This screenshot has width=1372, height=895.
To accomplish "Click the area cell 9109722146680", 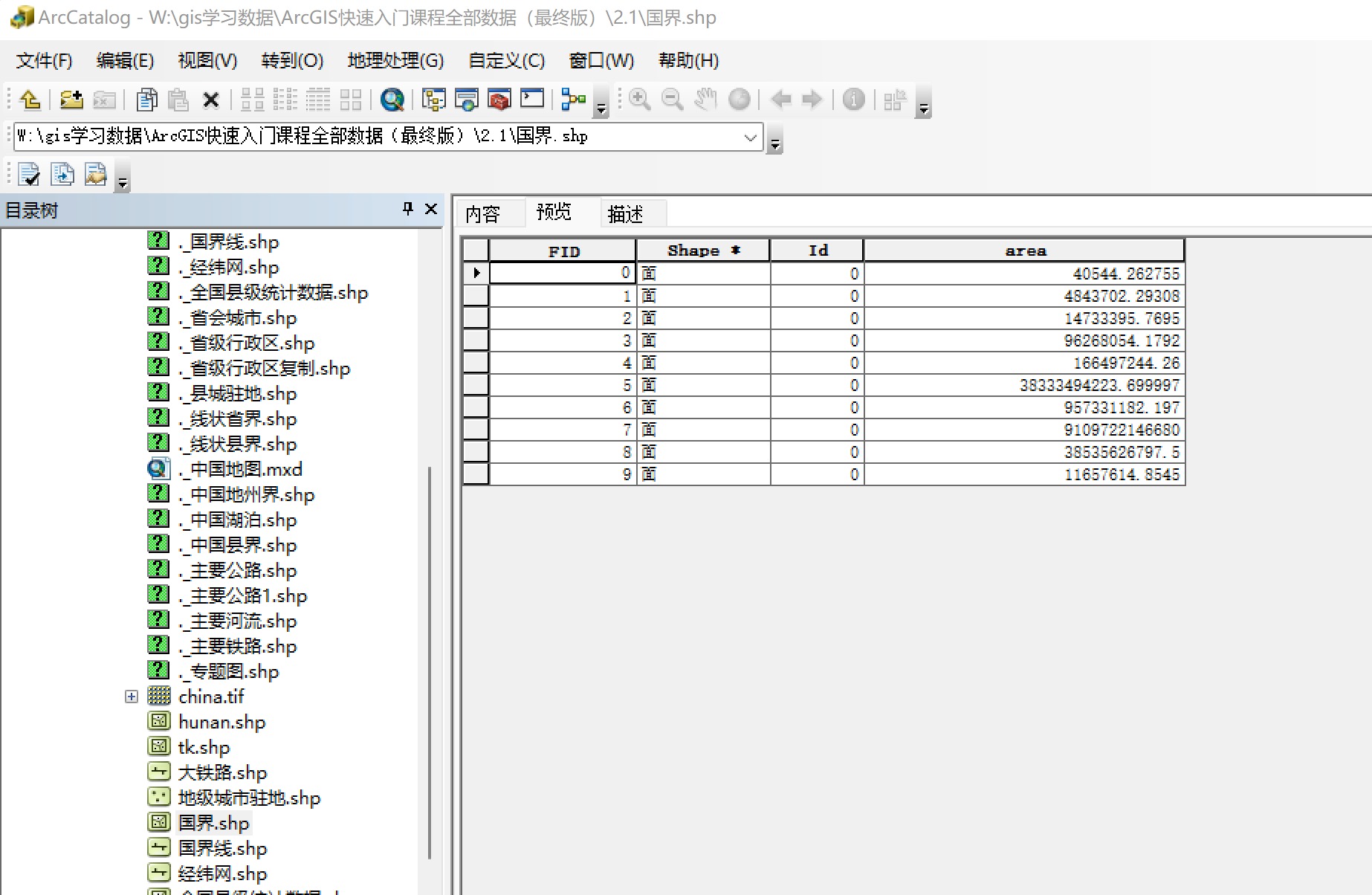I will 1024,430.
